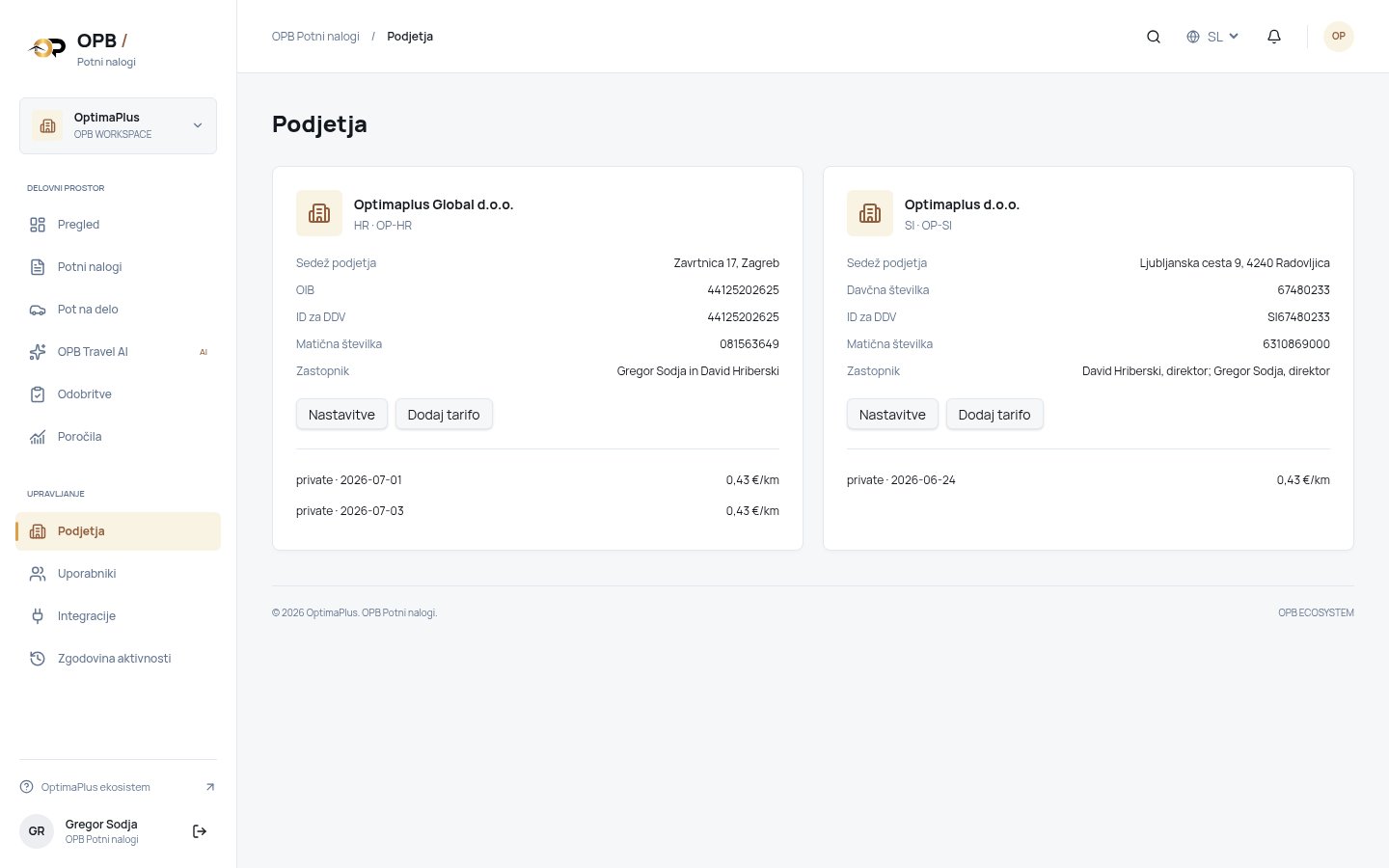Open Odobritve in sidebar
Image resolution: width=1389 pixels, height=868 pixels.
(118, 394)
